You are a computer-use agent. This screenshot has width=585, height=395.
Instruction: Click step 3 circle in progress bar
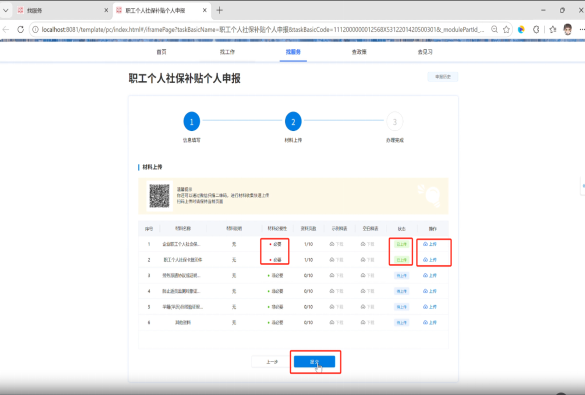[395, 122]
